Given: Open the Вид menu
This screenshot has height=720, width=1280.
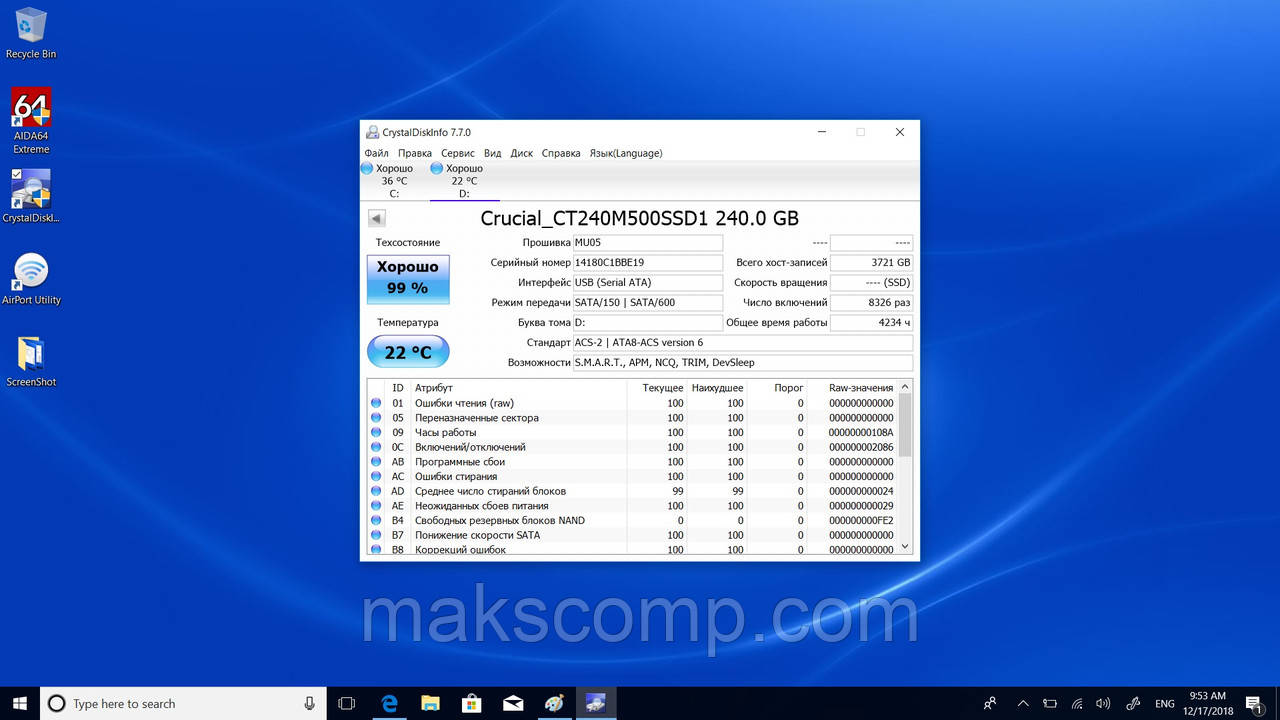Looking at the screenshot, I should 493,153.
